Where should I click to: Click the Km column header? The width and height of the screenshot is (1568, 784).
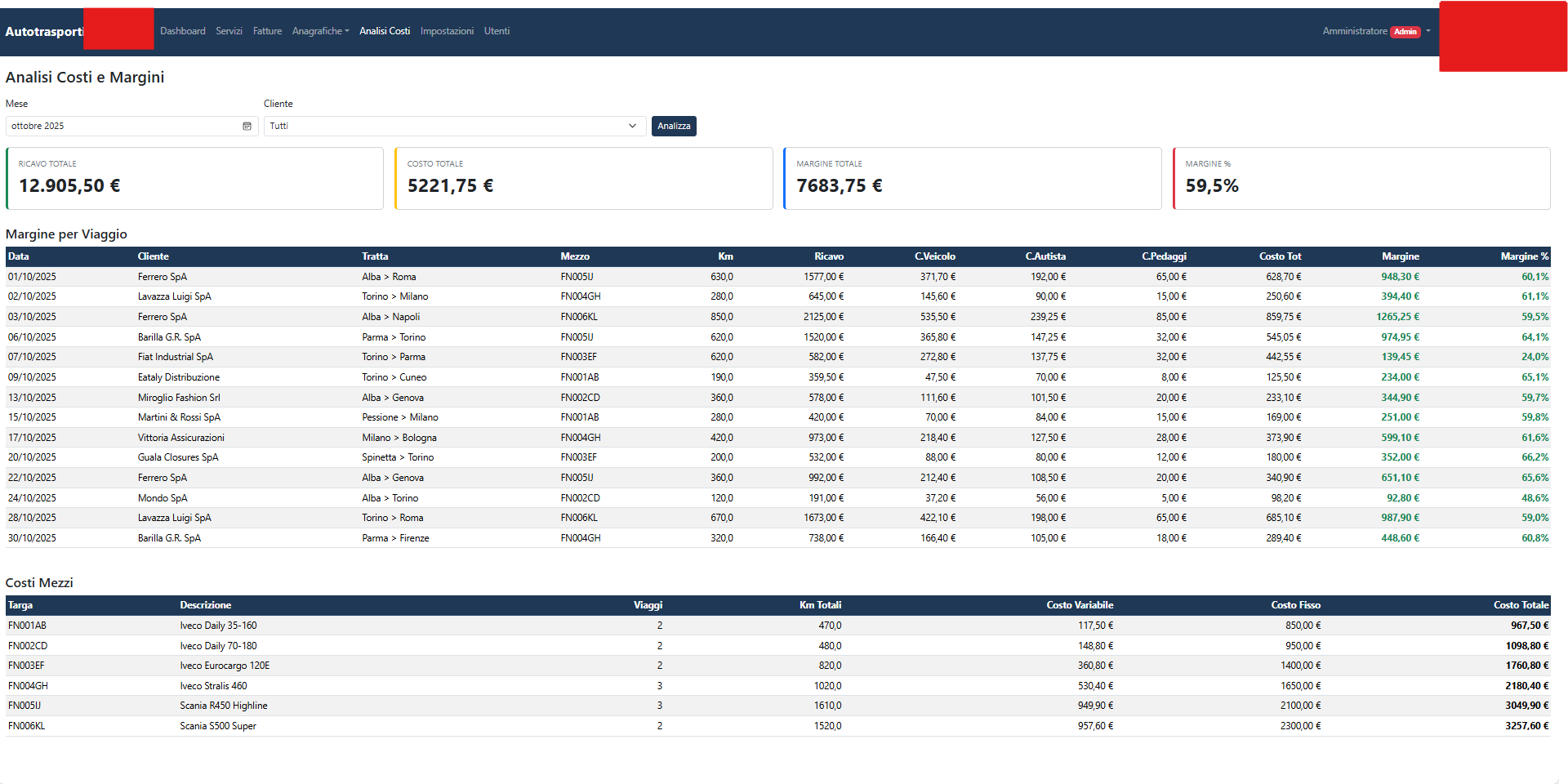[x=725, y=256]
